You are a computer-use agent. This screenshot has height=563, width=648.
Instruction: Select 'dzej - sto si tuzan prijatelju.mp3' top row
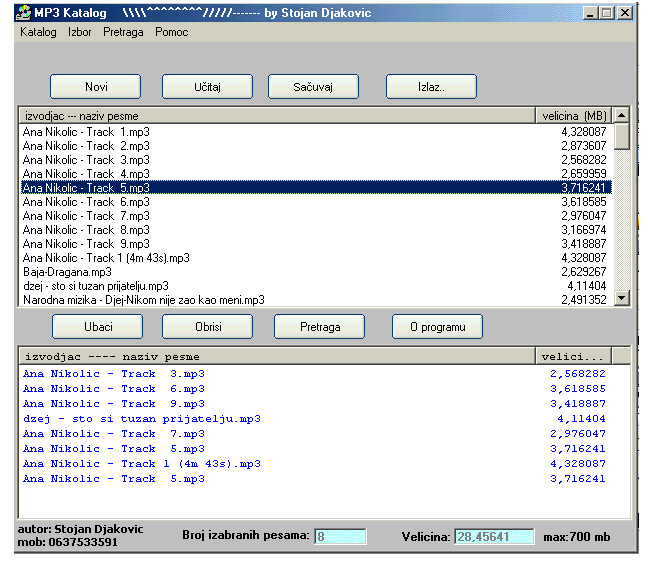(316, 286)
